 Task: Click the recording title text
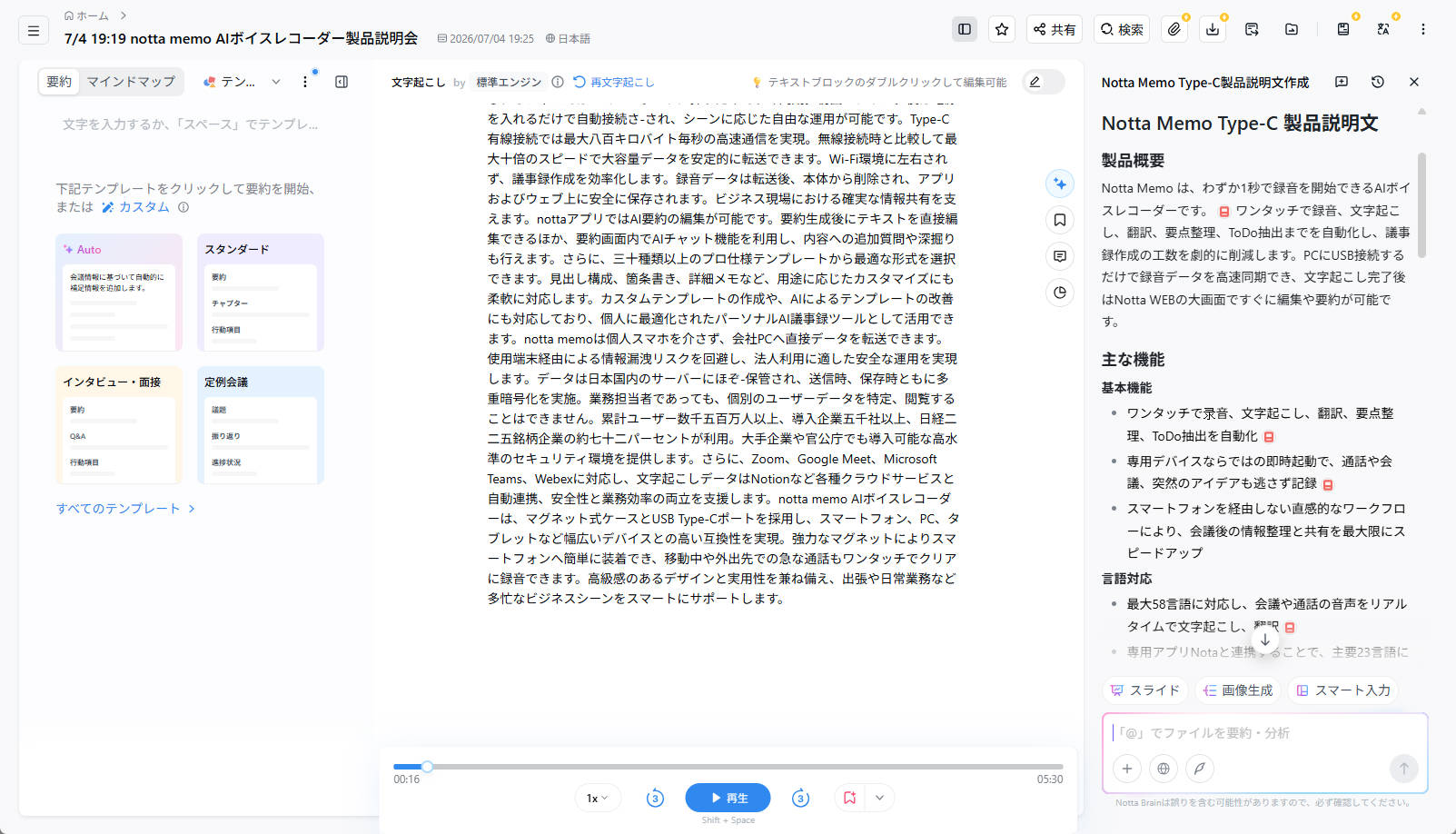[x=241, y=38]
